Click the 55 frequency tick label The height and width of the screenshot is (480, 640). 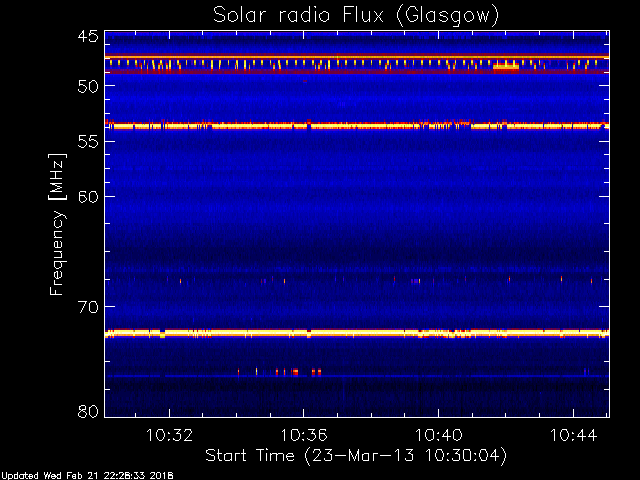click(x=88, y=142)
